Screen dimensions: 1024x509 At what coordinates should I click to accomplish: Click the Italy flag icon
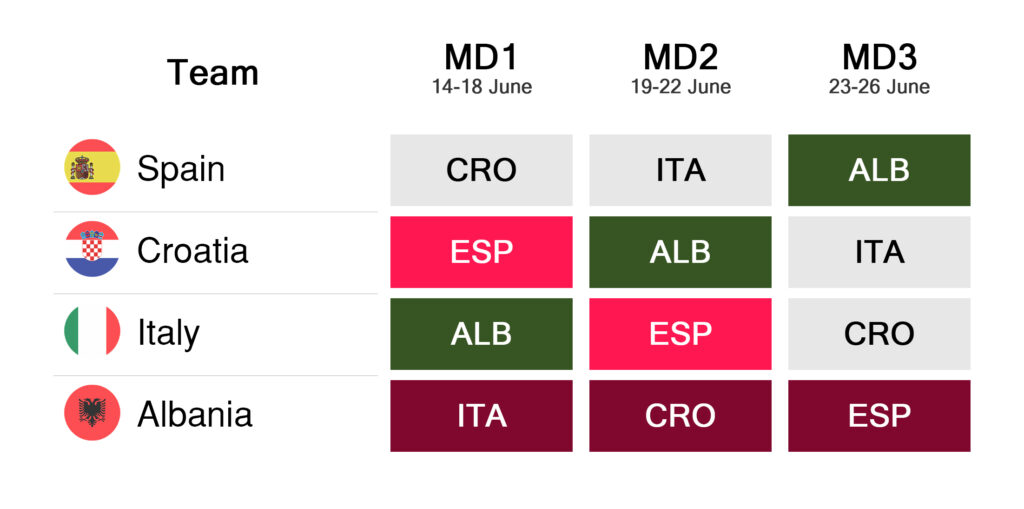[92, 332]
